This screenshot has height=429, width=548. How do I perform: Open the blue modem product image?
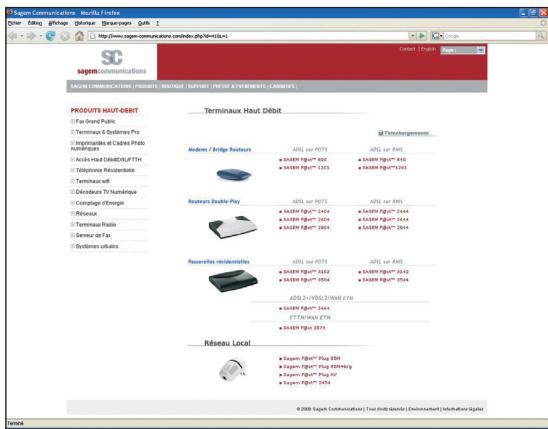(233, 174)
